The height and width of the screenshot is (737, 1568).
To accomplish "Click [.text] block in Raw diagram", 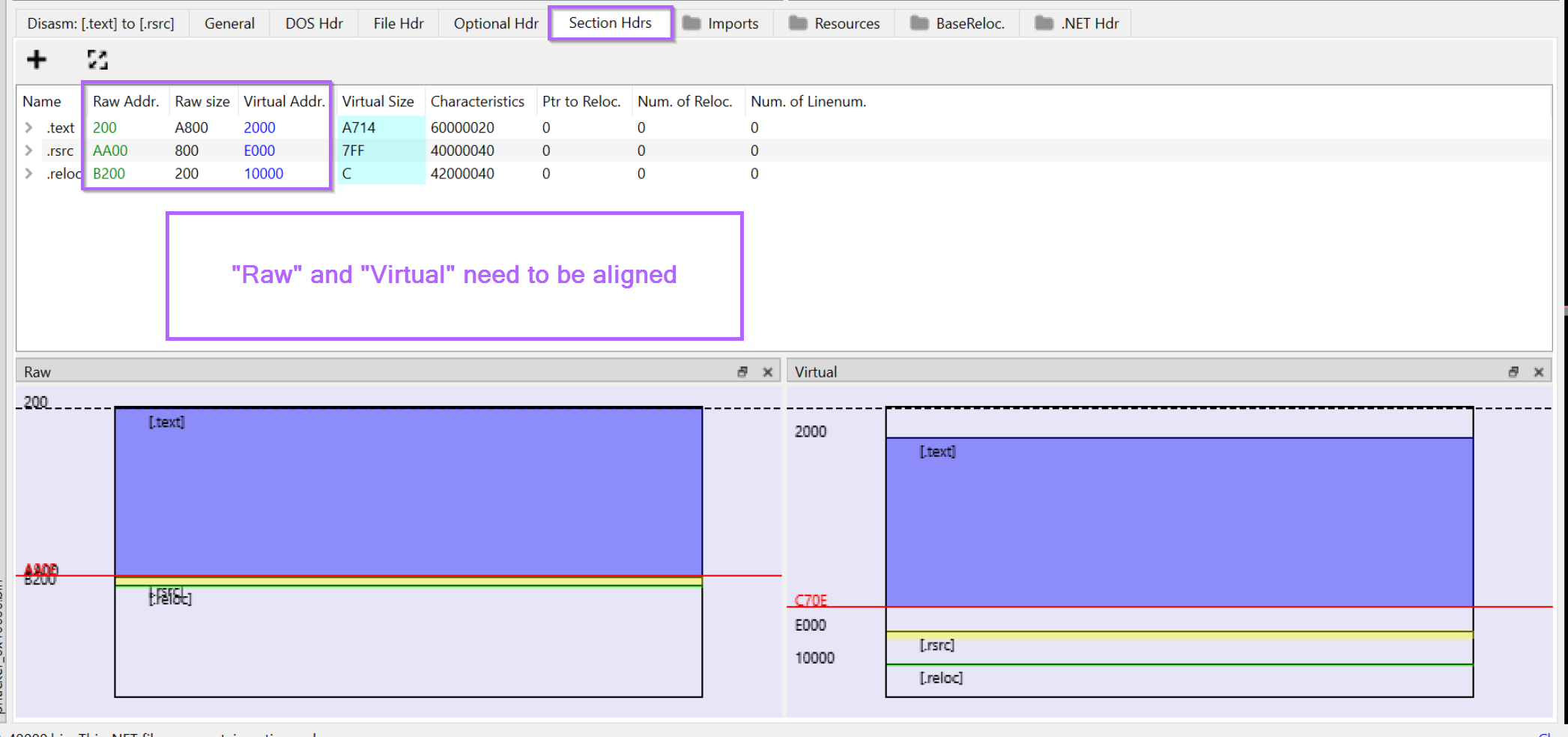I will click(x=408, y=492).
